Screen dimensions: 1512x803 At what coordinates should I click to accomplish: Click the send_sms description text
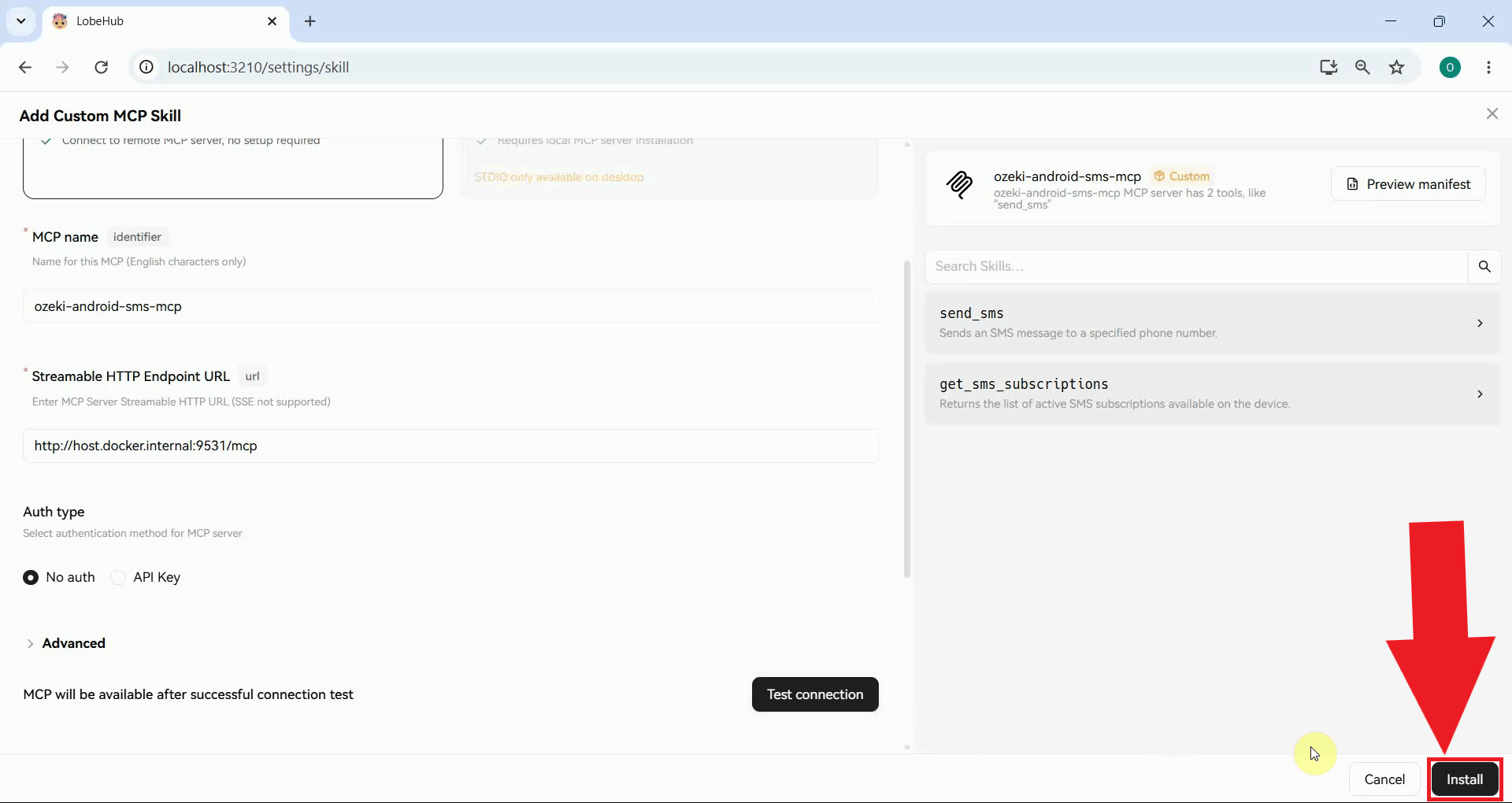coord(1078,333)
